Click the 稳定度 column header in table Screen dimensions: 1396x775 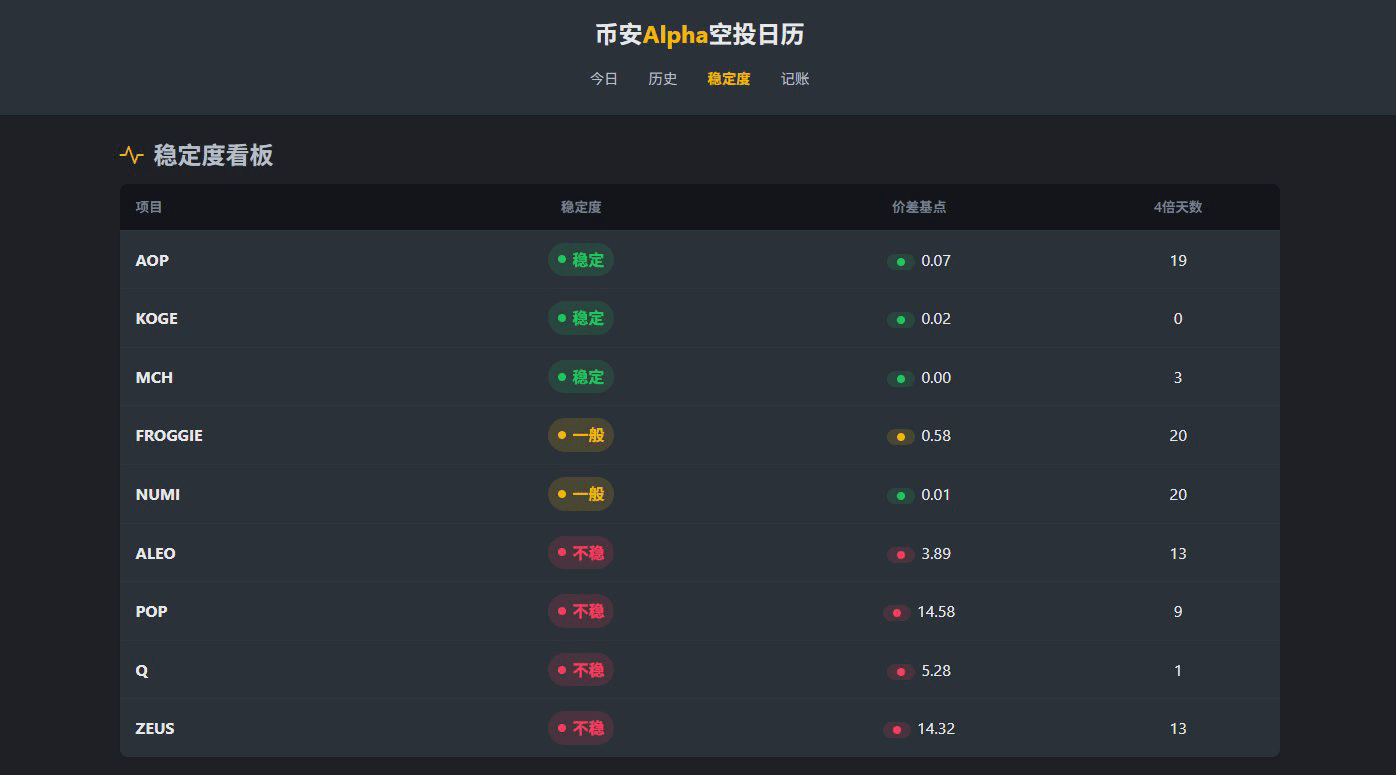tap(580, 207)
